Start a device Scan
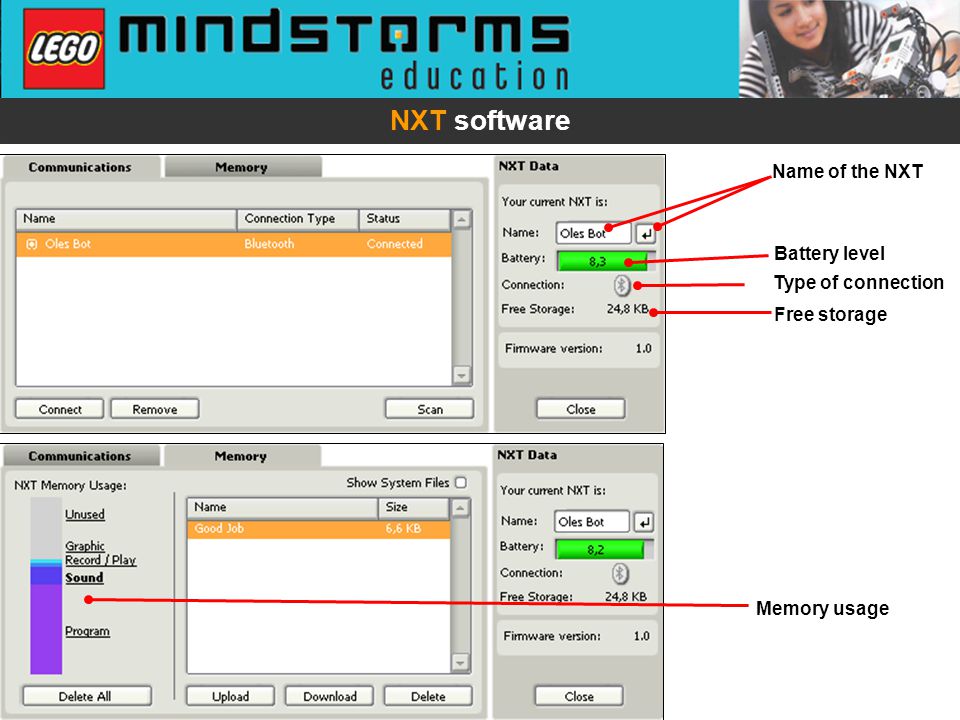This screenshot has height=720, width=960. click(429, 409)
